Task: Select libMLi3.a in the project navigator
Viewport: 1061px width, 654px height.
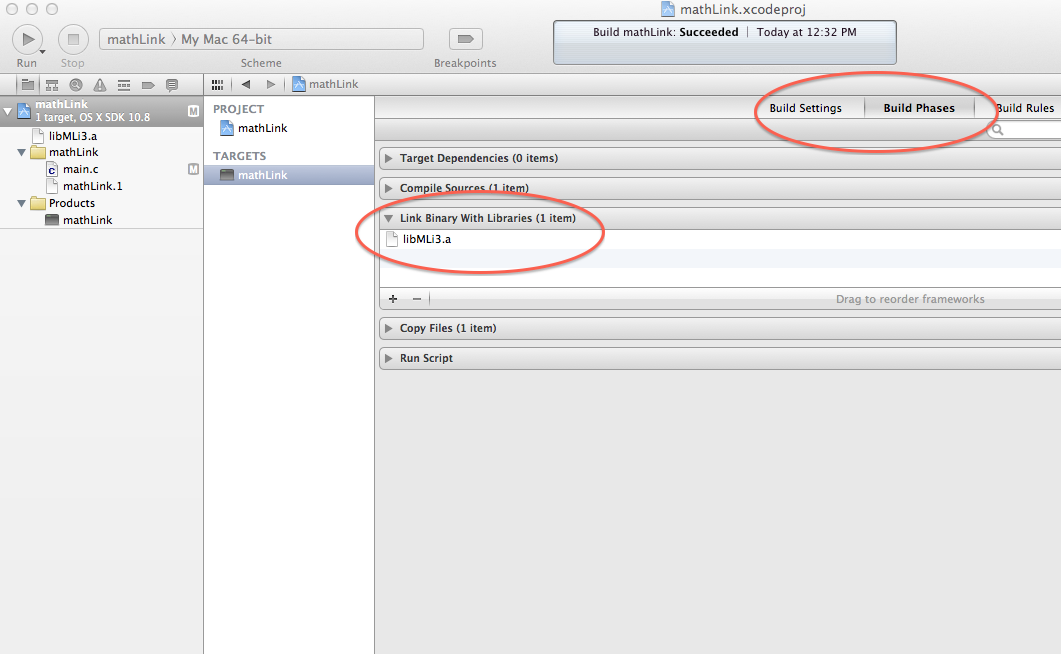Action: click(73, 136)
